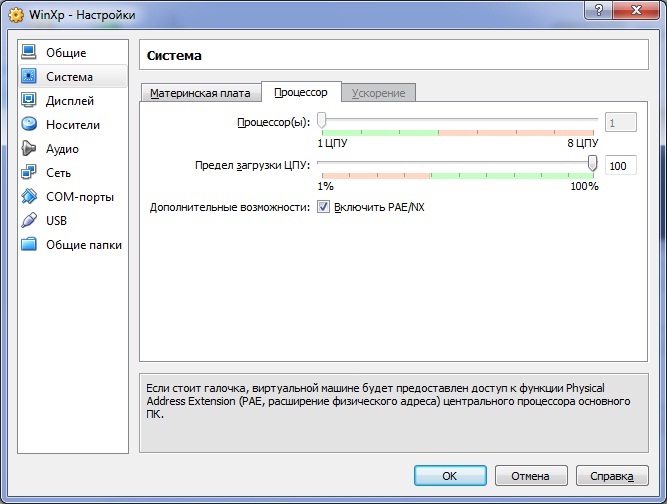Click the 1 ЦПУ minimum label

tap(332, 143)
